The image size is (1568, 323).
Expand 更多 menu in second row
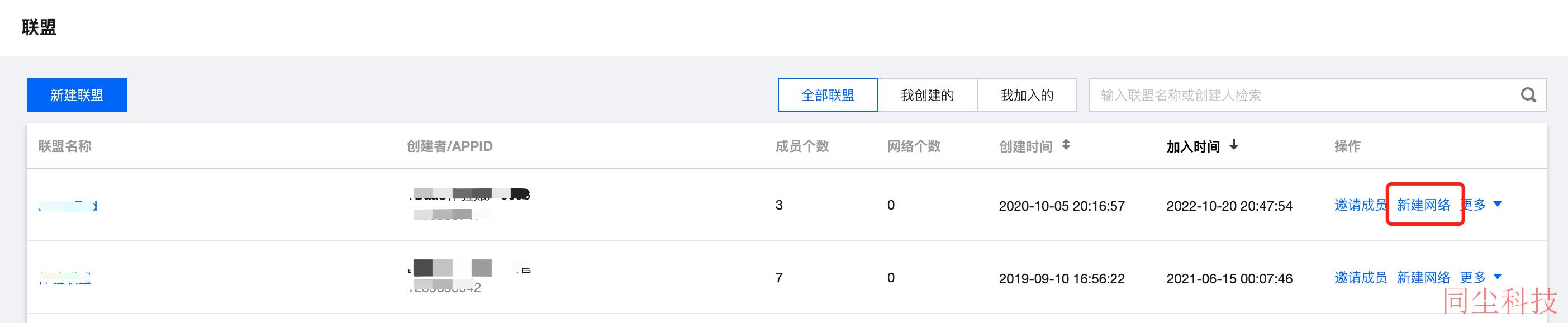click(x=1481, y=277)
